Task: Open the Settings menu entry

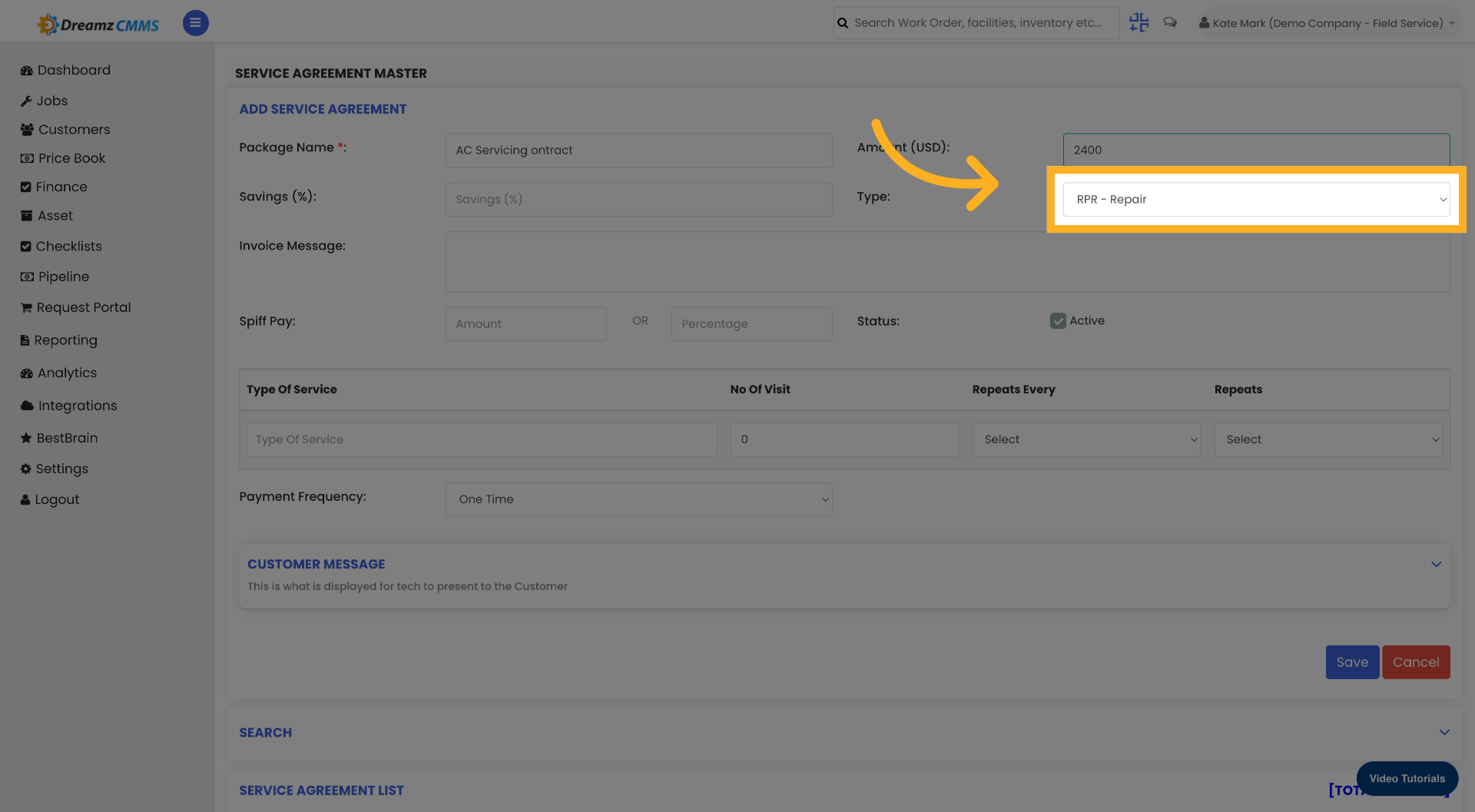Action: (25, 469)
